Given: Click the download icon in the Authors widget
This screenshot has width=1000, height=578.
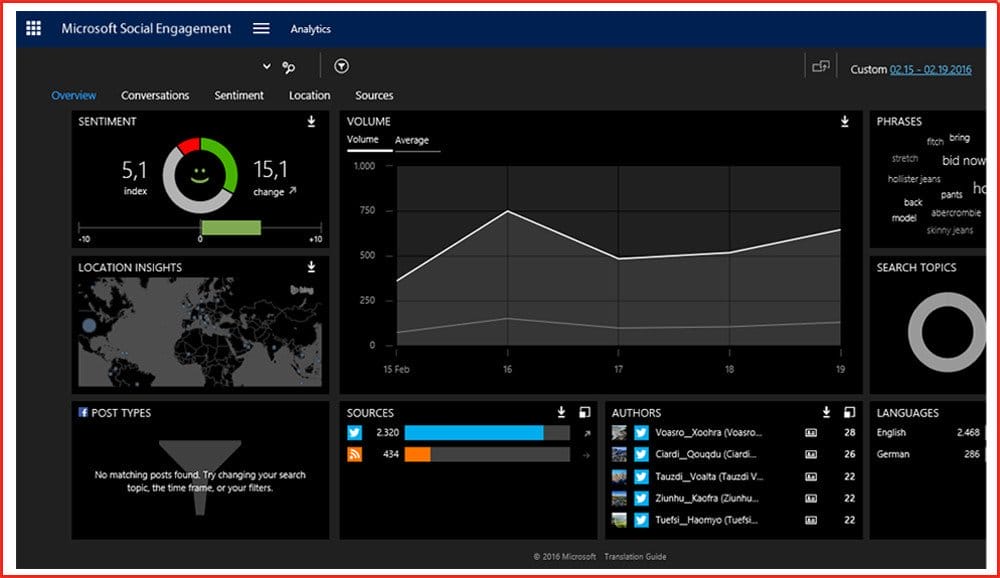Looking at the screenshot, I should 826,412.
